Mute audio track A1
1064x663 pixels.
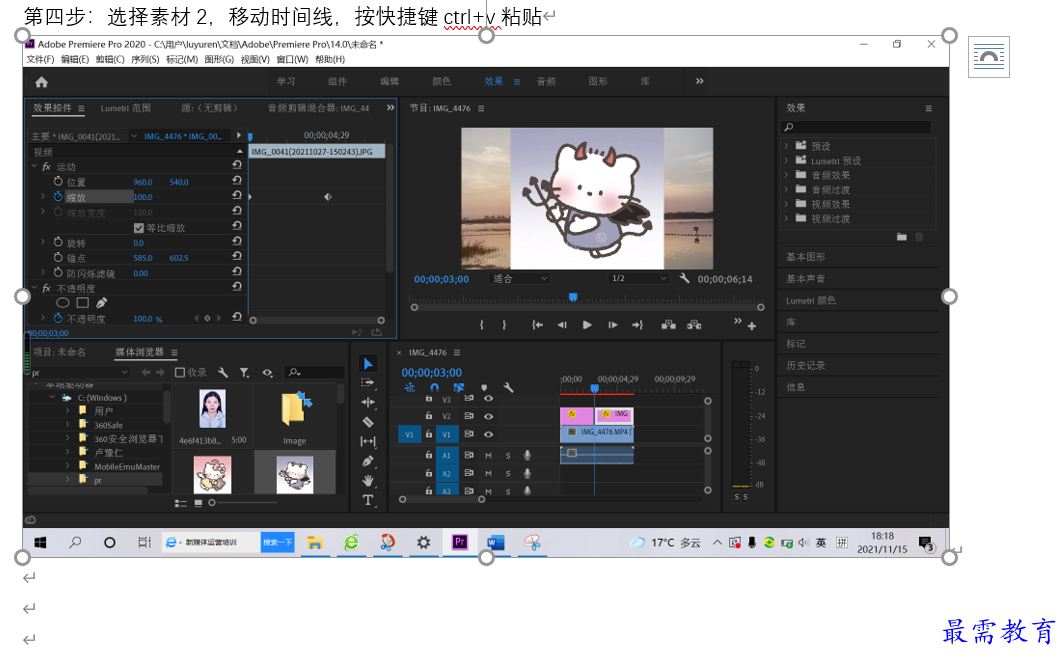click(x=488, y=455)
